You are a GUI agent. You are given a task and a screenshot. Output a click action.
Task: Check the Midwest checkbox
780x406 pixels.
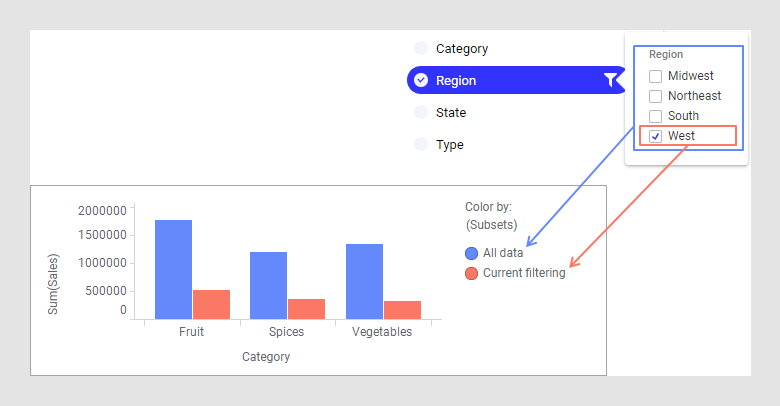pos(656,76)
